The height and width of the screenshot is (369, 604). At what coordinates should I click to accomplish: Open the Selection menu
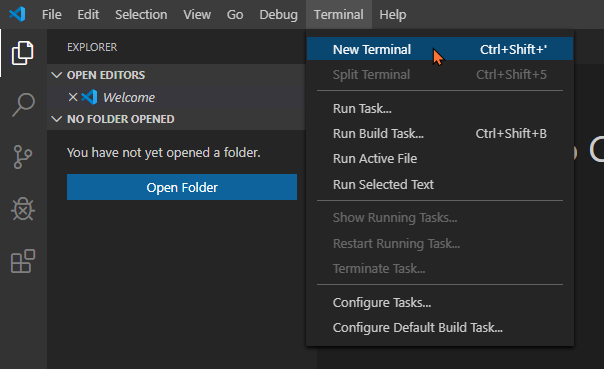click(141, 15)
